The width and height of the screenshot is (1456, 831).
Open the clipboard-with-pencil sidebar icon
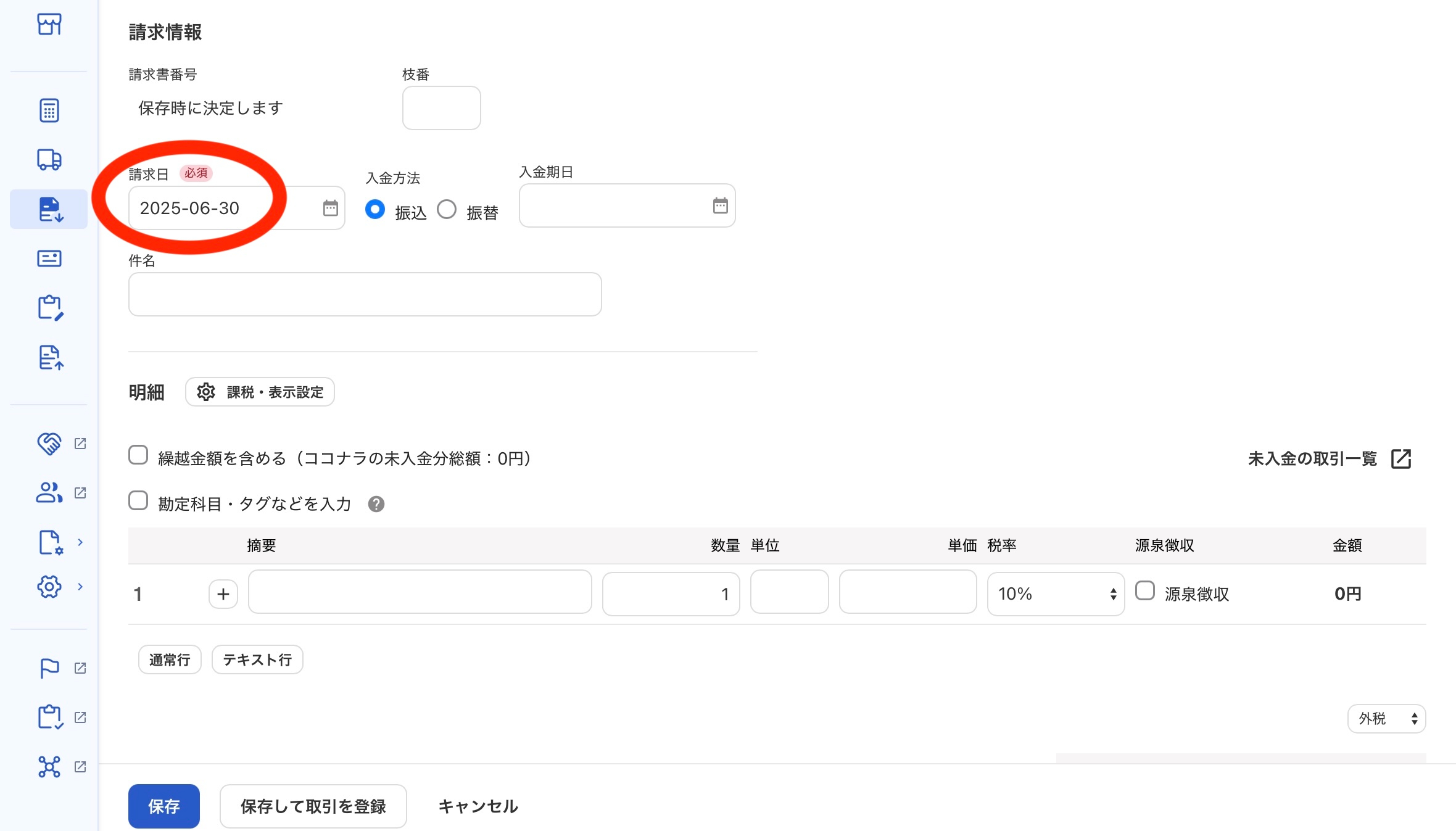[49, 307]
